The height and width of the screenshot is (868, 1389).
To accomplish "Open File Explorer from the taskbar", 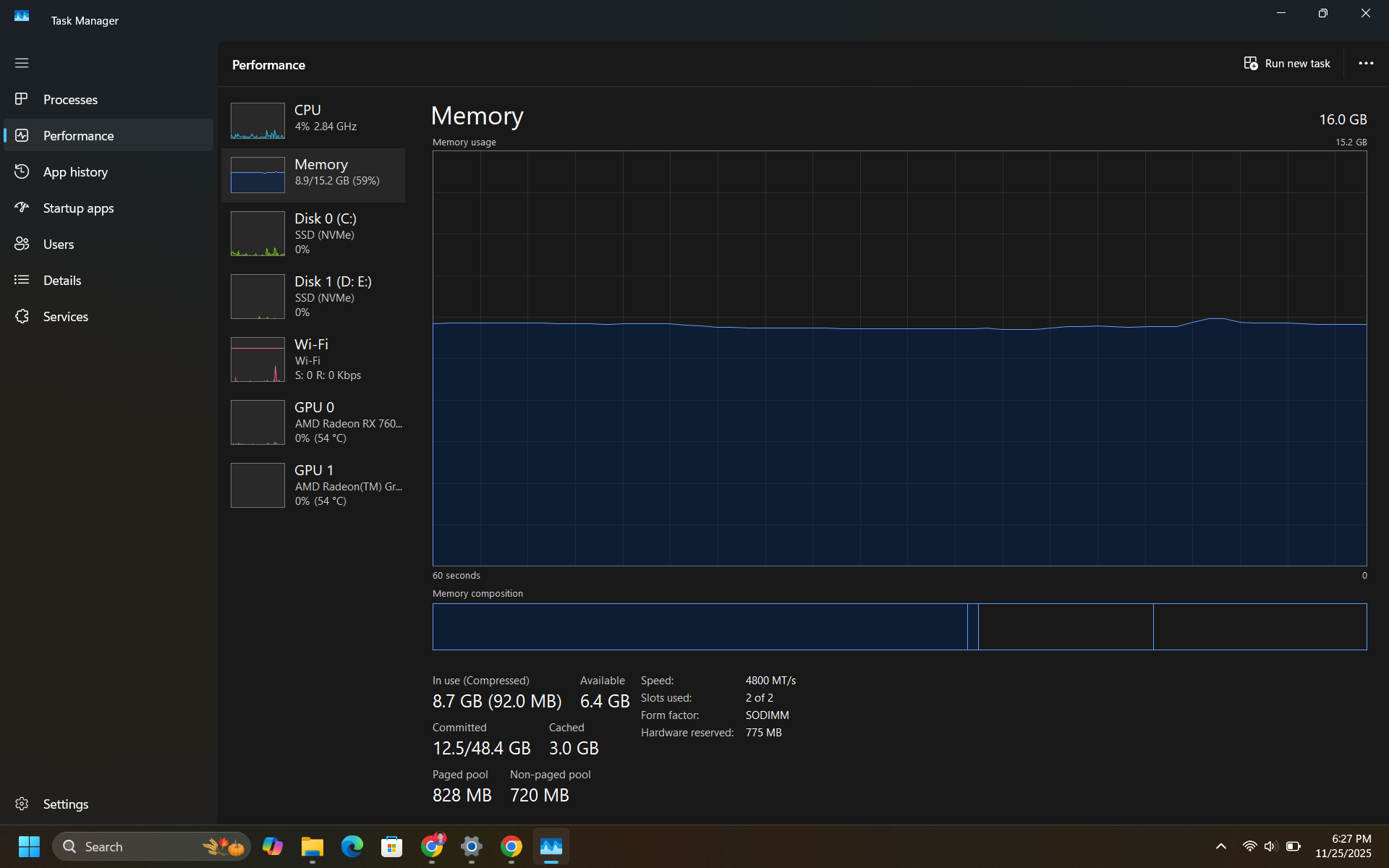I will [x=313, y=846].
